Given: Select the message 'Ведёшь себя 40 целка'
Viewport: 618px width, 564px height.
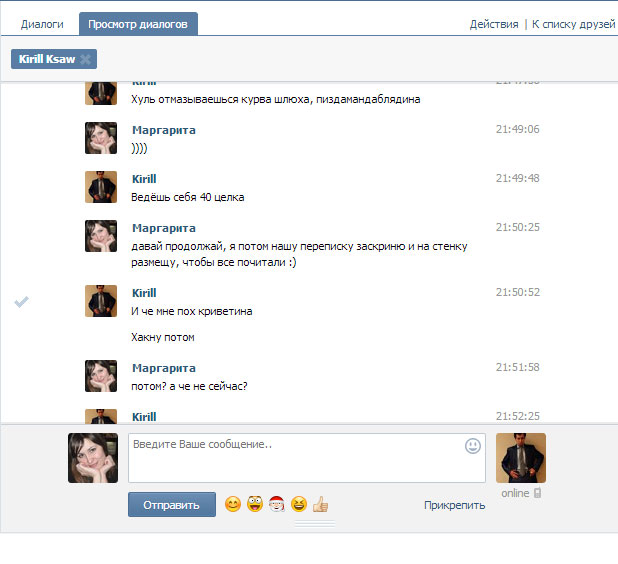Looking at the screenshot, I should click(x=188, y=197).
